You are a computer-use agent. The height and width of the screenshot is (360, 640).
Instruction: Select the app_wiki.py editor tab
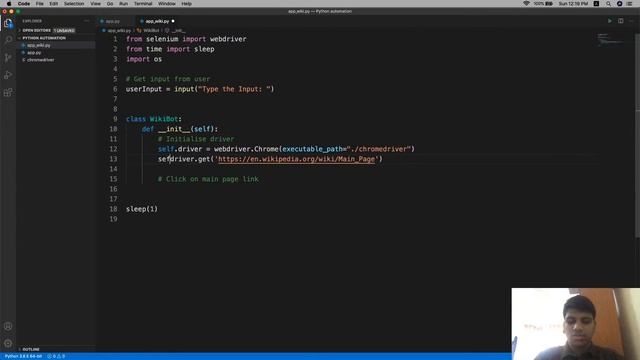[x=157, y=21]
